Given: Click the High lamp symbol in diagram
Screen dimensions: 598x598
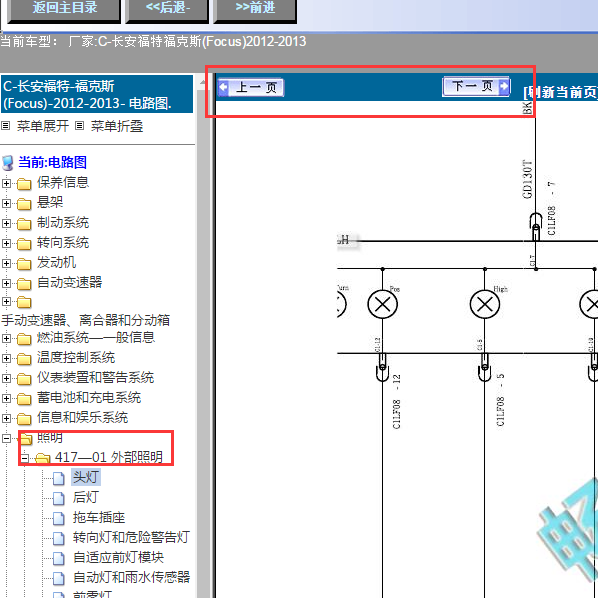Looking at the screenshot, I should [x=485, y=304].
